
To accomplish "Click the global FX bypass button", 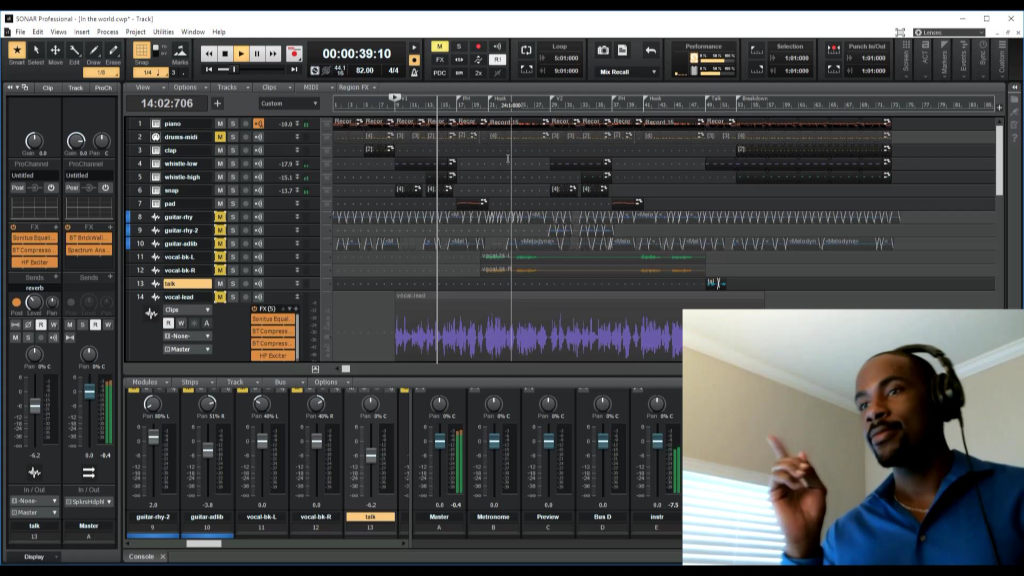I will [x=440, y=59].
